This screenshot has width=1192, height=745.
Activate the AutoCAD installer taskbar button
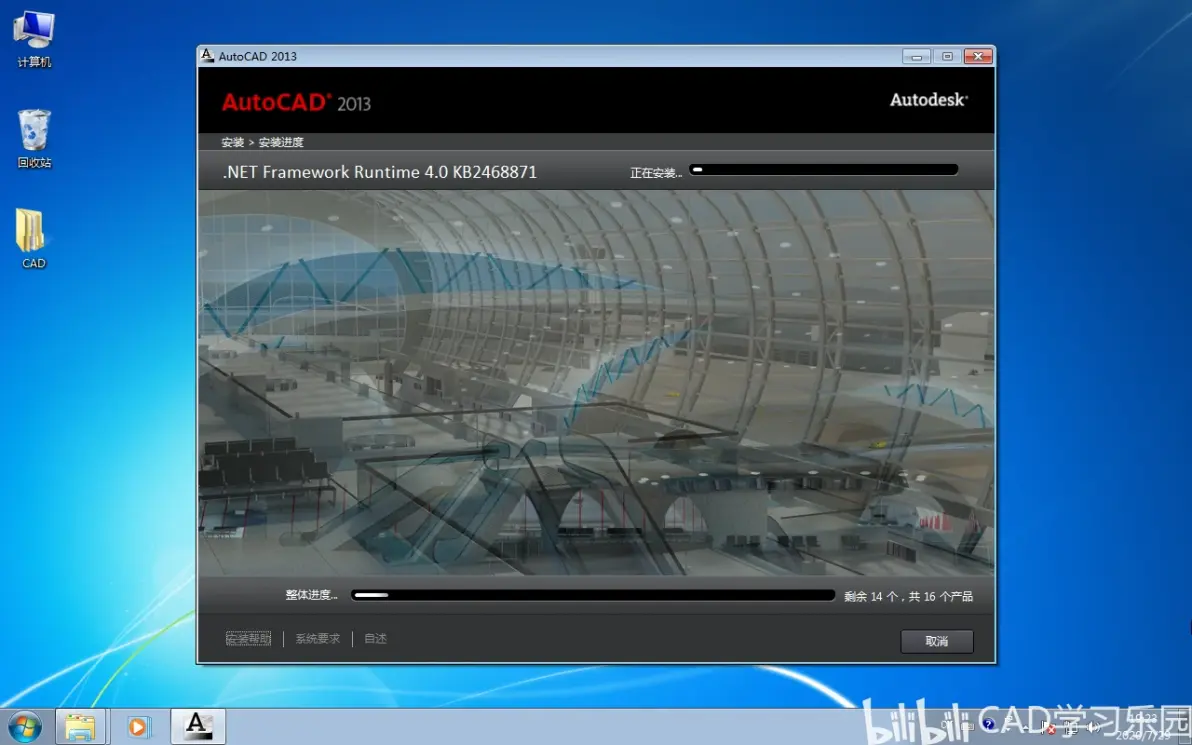[x=198, y=727]
